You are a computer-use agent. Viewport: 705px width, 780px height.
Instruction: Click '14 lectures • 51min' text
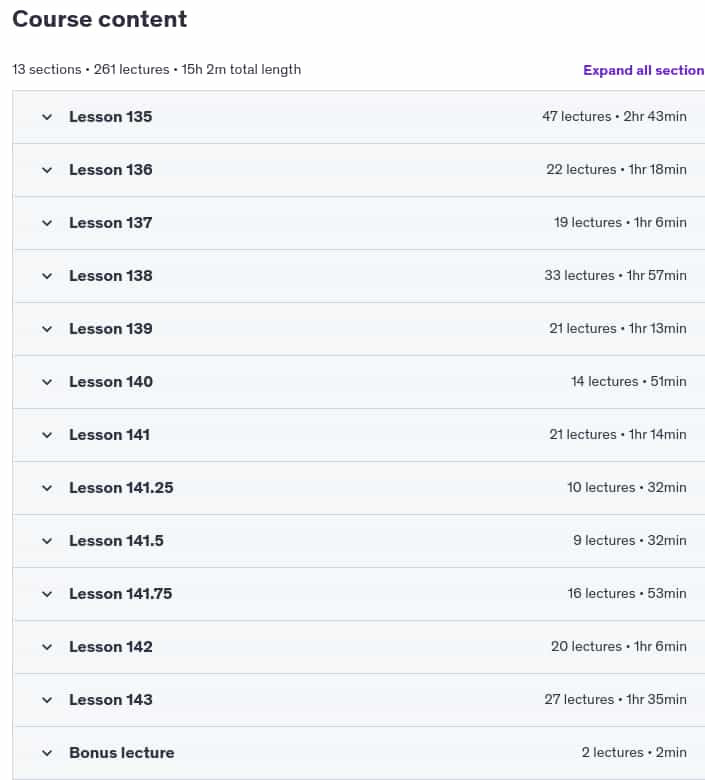(629, 382)
